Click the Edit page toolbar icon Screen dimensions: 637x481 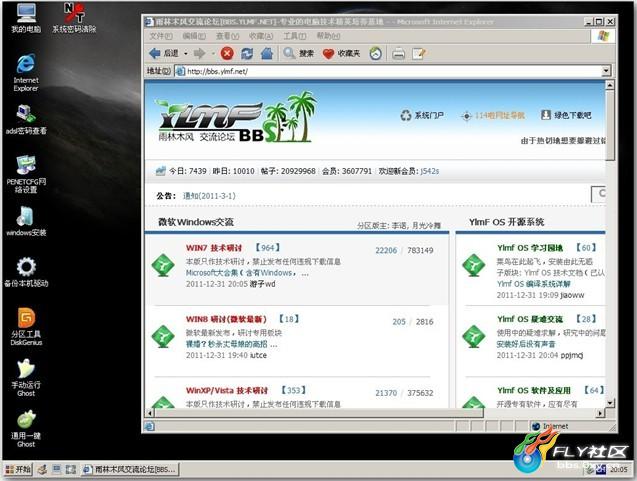(419, 53)
